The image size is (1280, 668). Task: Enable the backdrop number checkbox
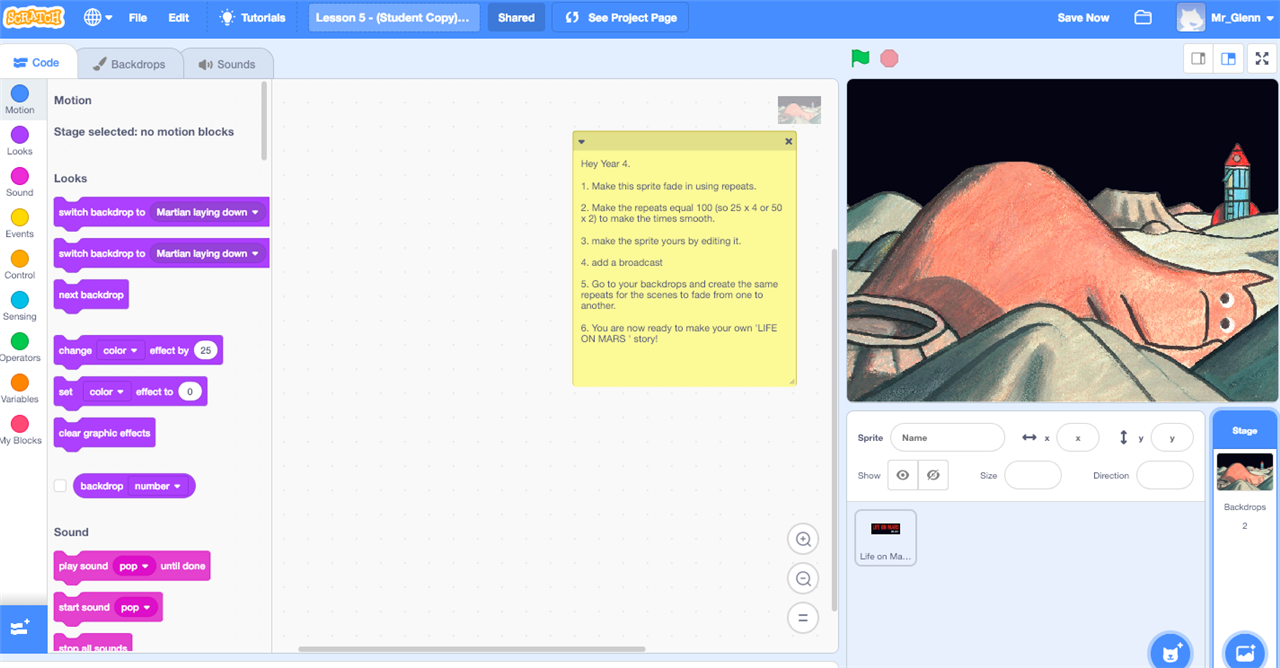60,486
